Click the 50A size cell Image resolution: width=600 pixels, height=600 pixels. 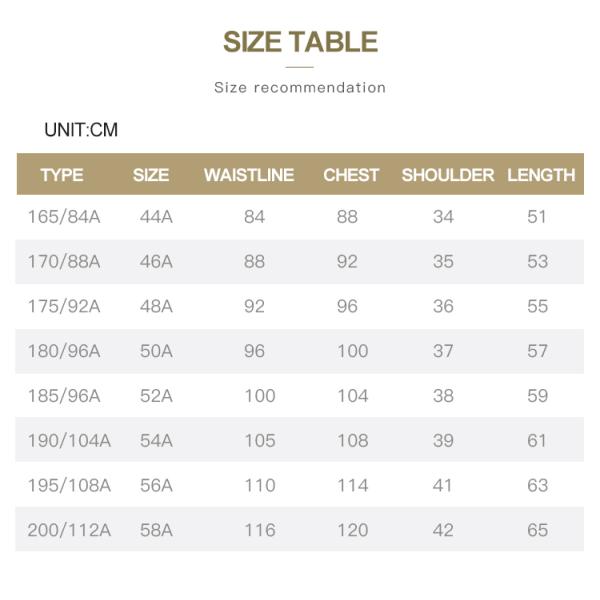tap(156, 351)
